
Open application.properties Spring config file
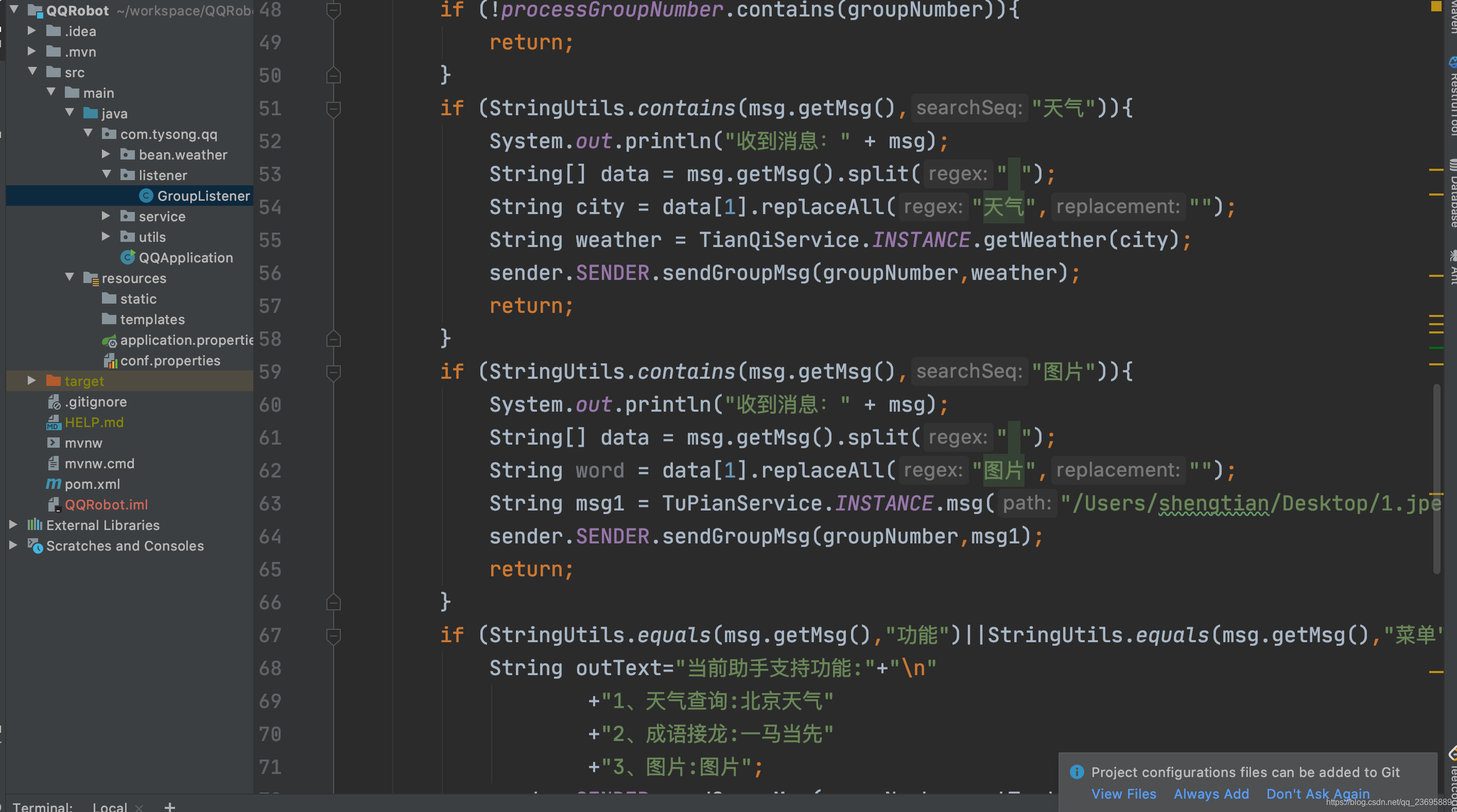(x=186, y=340)
